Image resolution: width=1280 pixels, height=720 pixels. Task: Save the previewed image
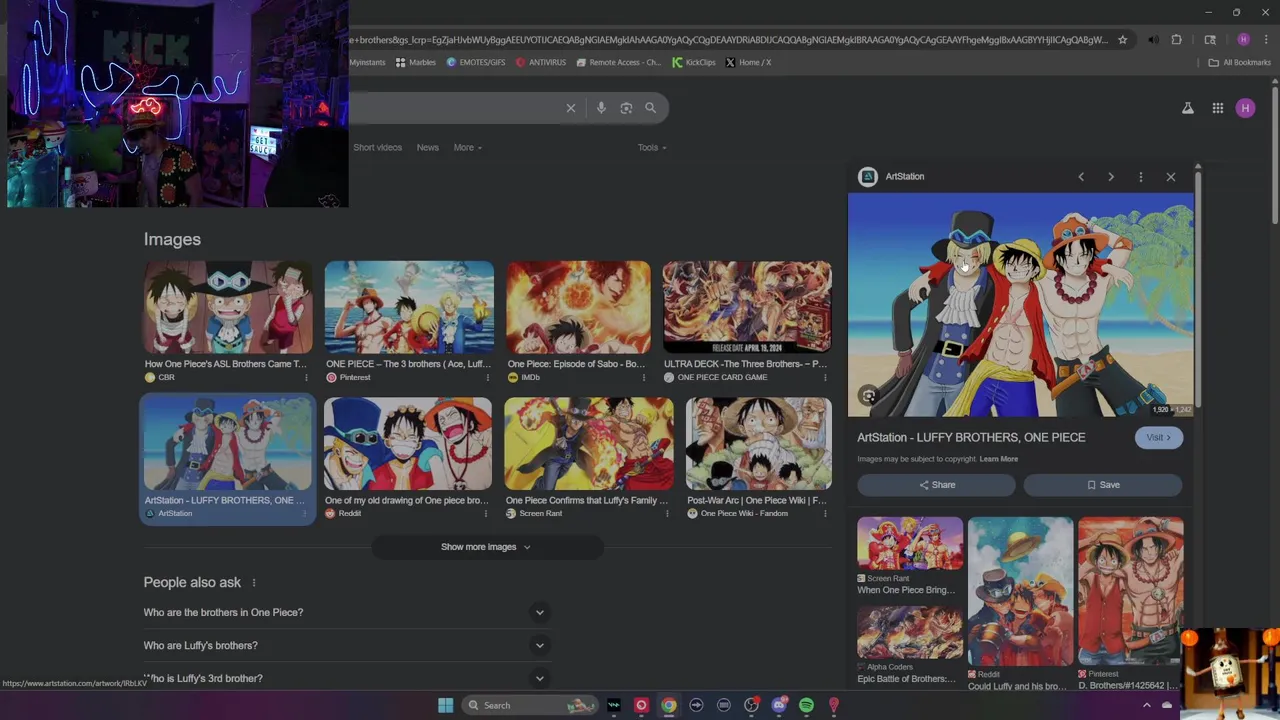click(x=1103, y=485)
